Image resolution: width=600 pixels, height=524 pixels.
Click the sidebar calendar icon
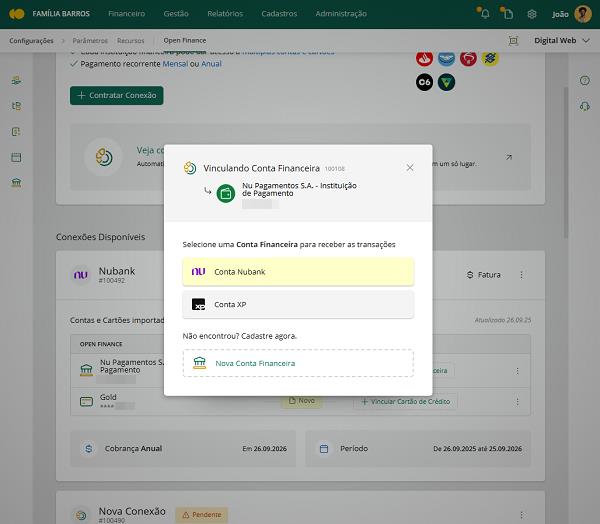click(x=16, y=157)
